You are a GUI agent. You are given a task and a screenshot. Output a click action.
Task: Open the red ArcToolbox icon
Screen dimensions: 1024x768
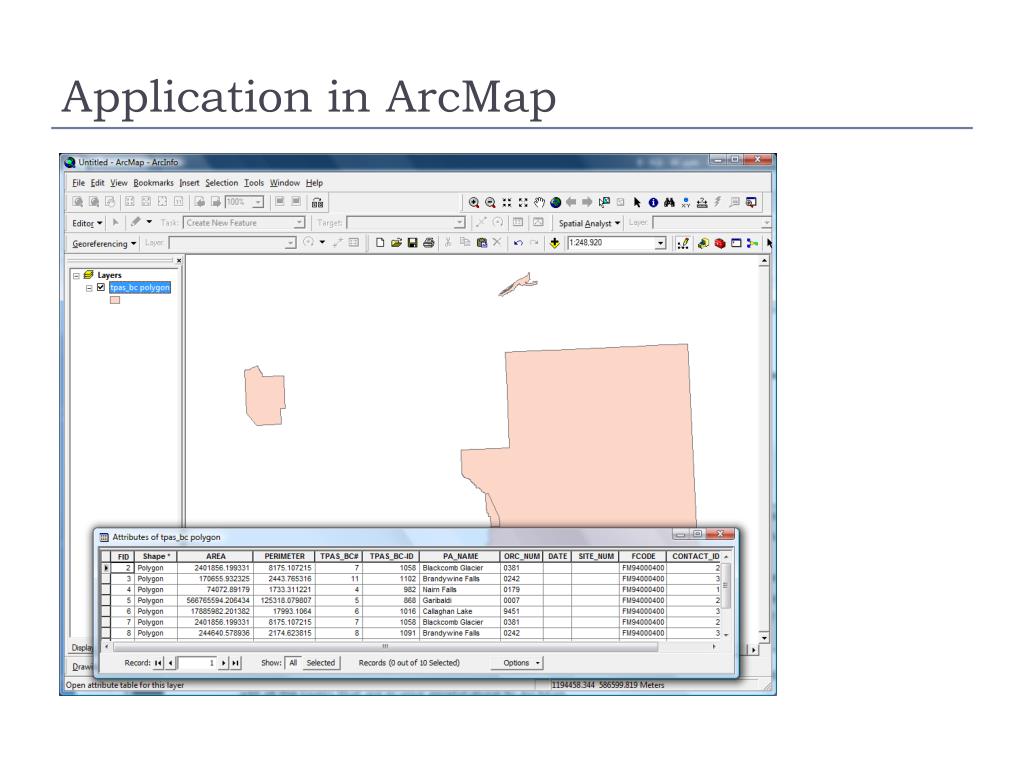pyautogui.click(x=720, y=243)
